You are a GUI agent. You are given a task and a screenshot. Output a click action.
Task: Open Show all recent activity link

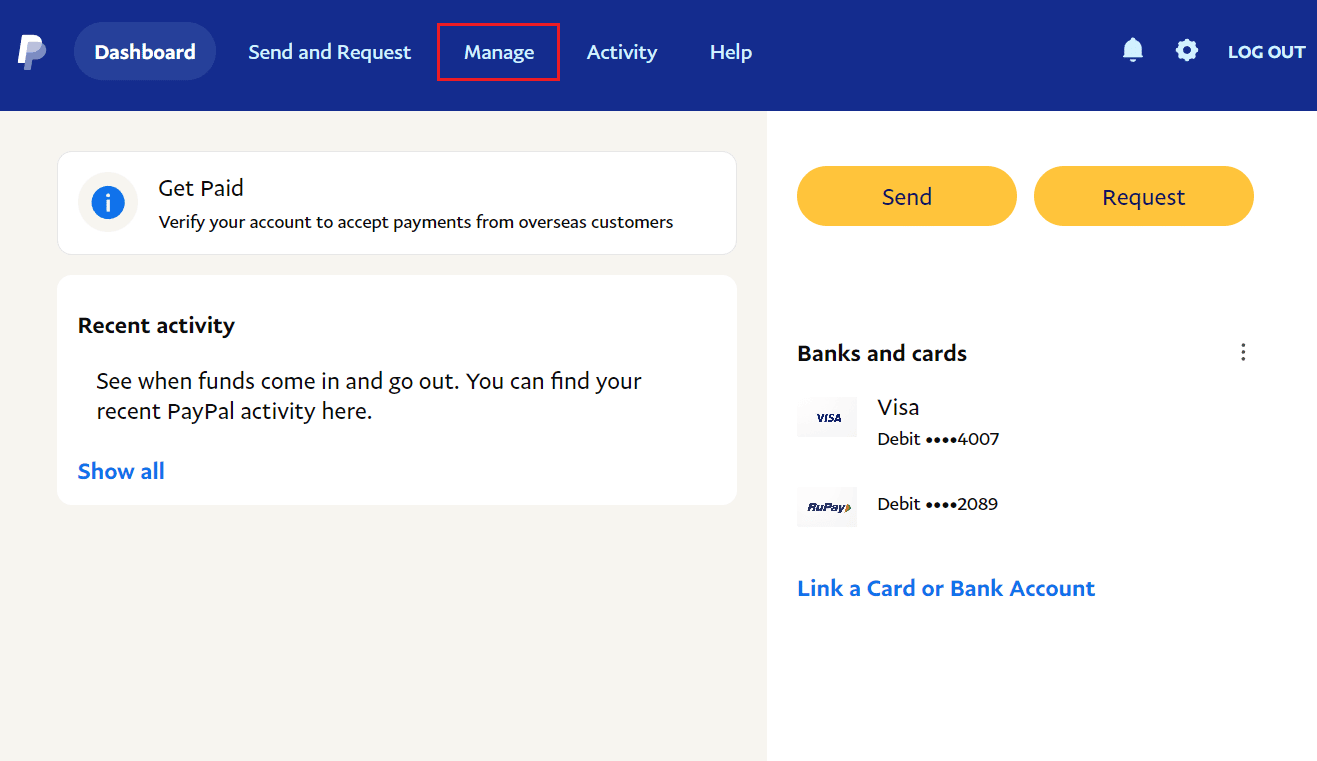click(121, 471)
